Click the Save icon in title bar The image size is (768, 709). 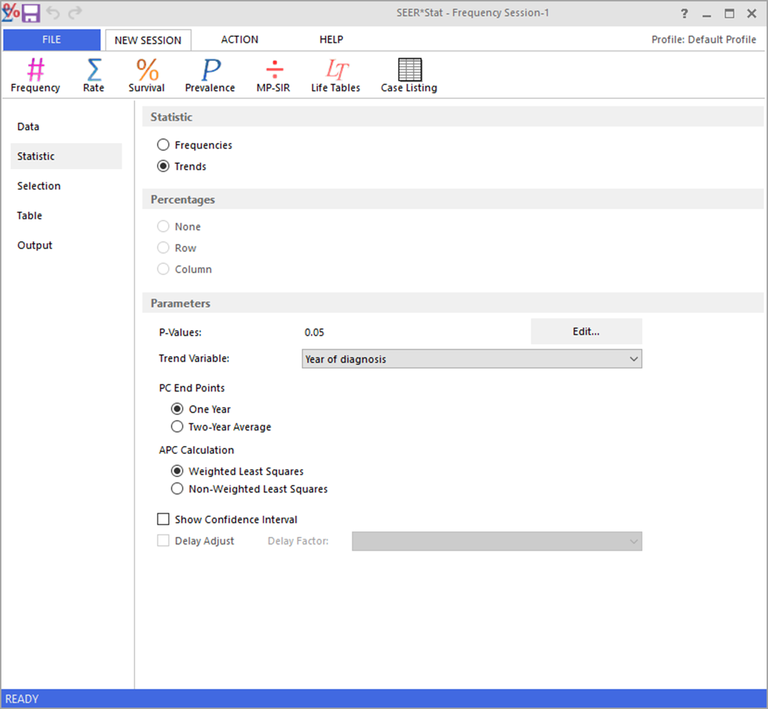[x=31, y=13]
